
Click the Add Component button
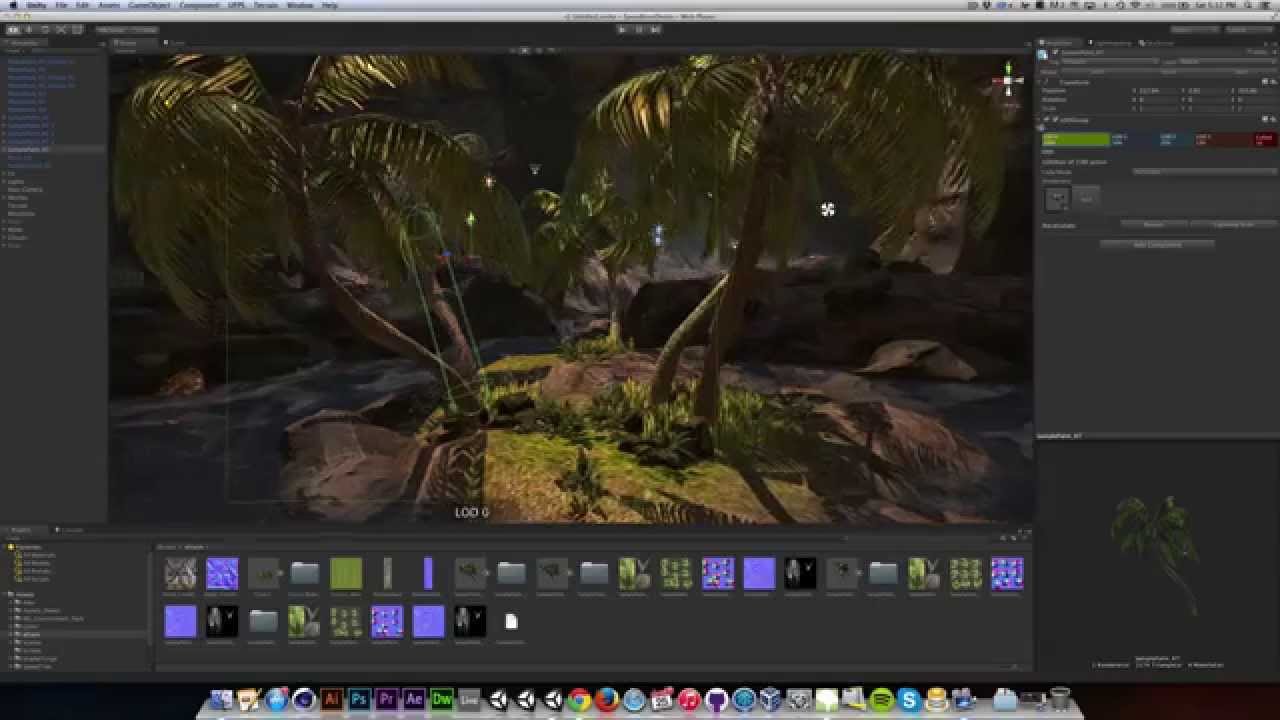click(1158, 244)
